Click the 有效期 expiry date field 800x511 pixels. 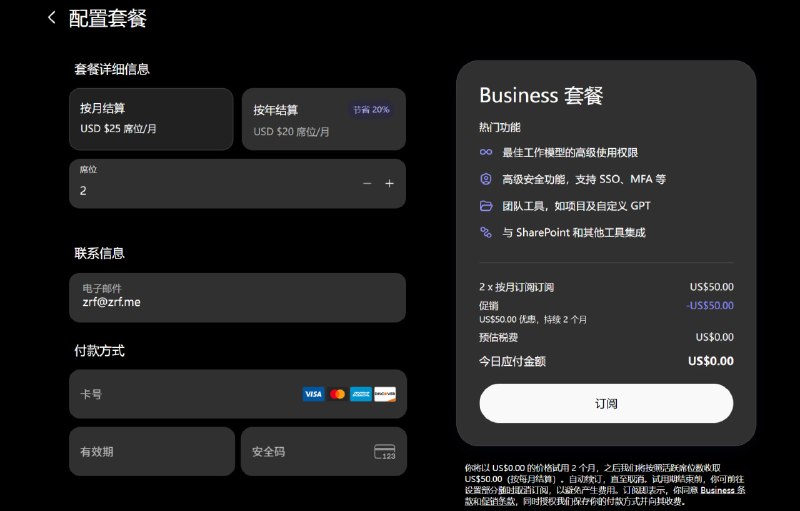click(x=152, y=451)
